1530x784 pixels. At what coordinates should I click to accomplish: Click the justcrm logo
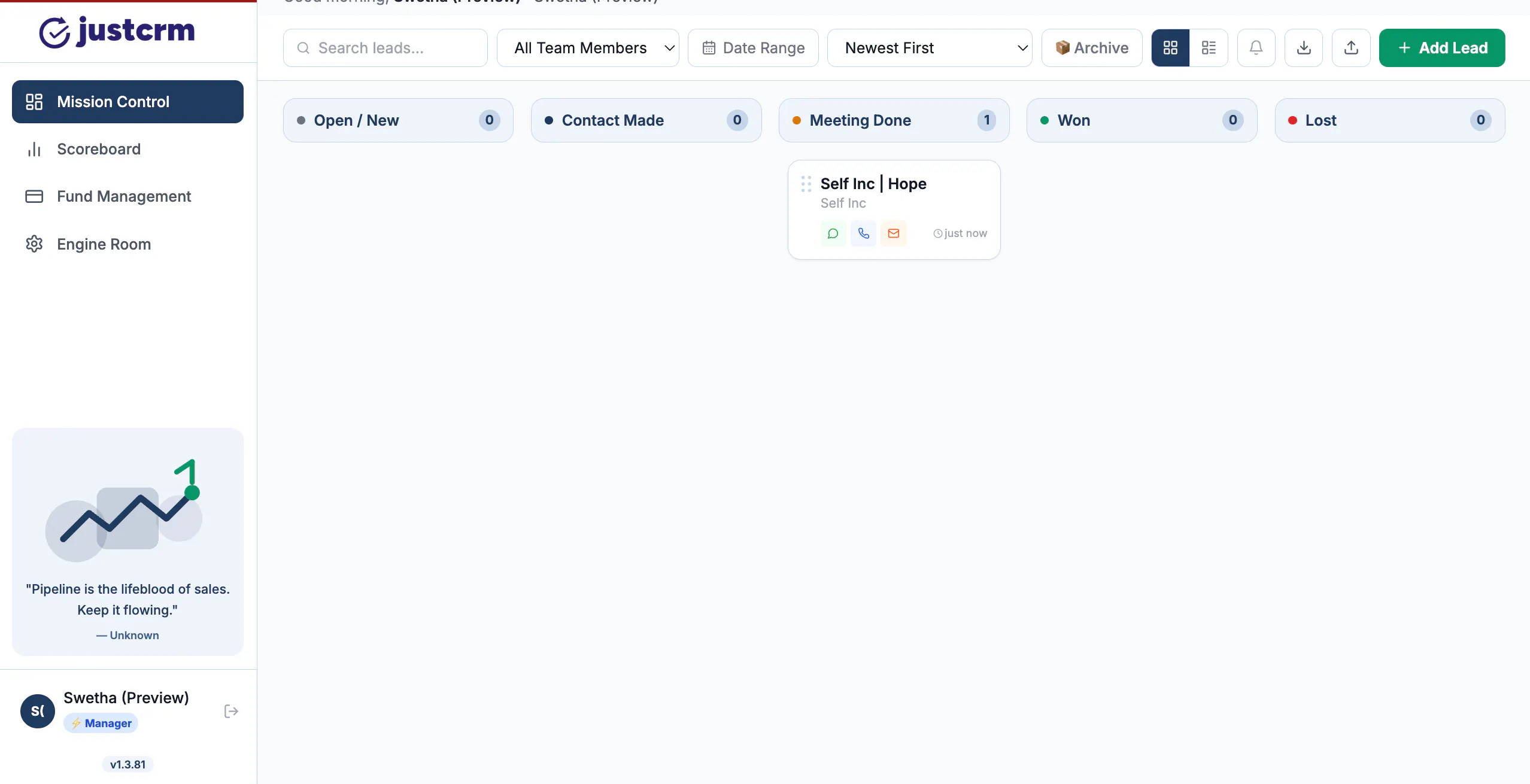[117, 31]
